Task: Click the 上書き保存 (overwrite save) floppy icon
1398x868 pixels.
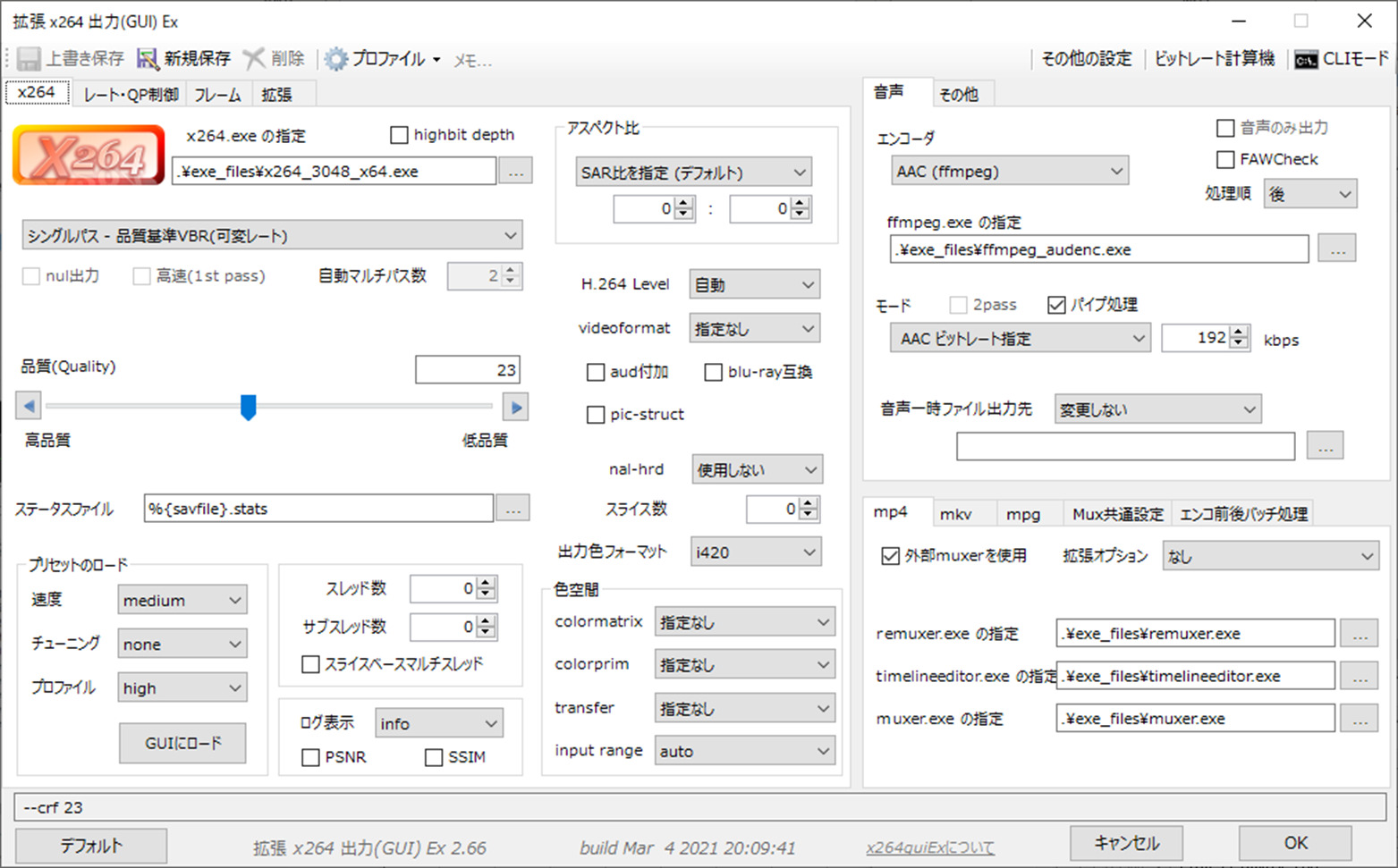Action: pyautogui.click(x=30, y=58)
